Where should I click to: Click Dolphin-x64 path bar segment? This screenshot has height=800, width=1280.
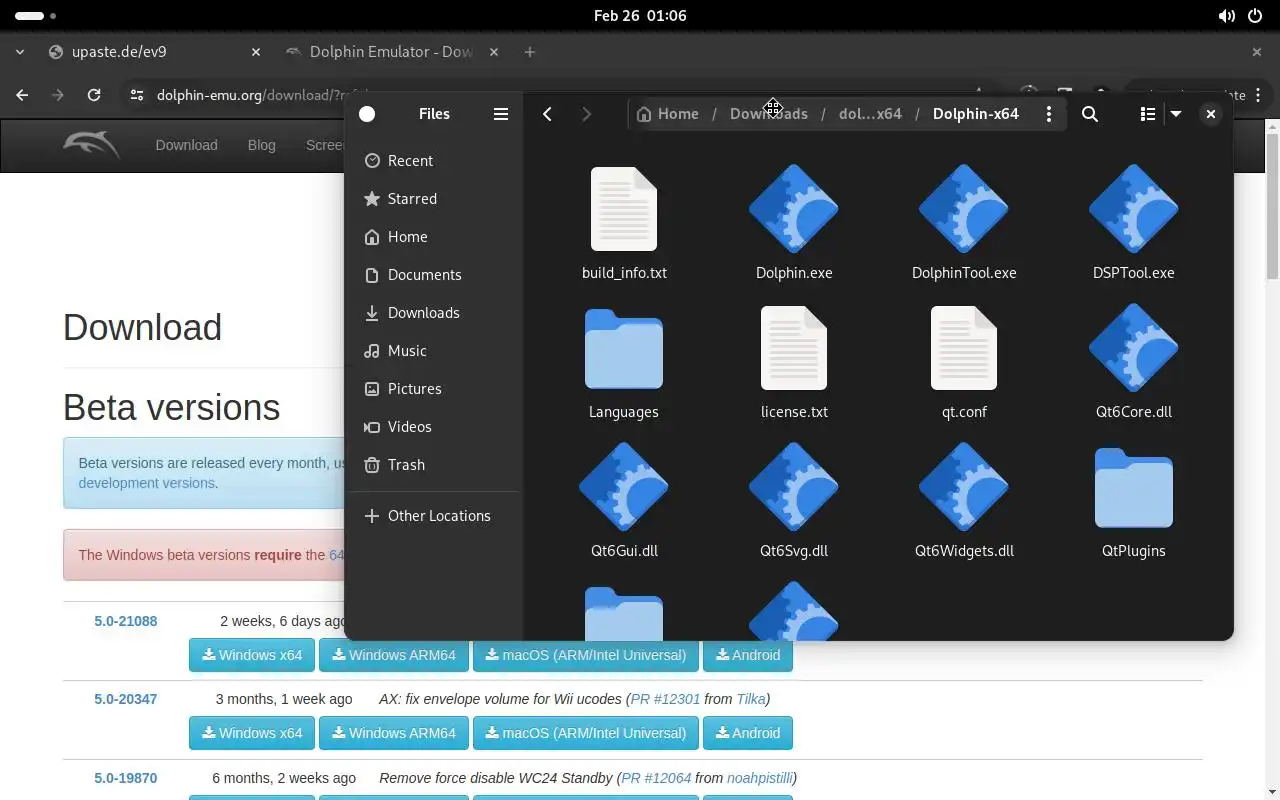tap(976, 114)
